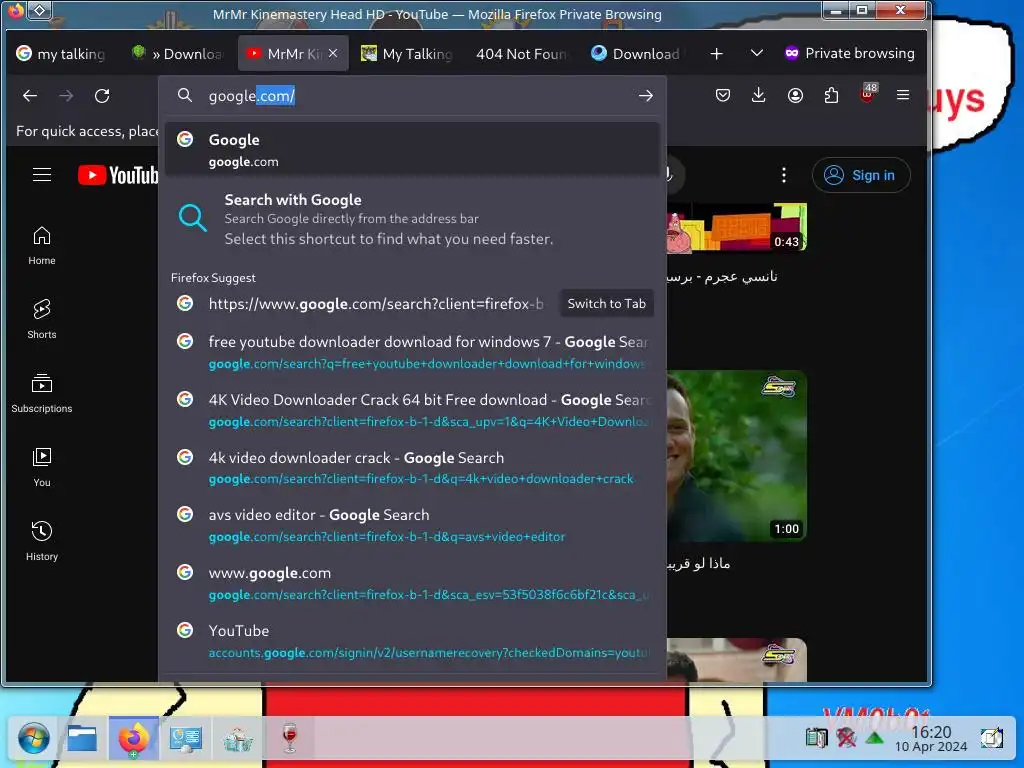Open a new tab with the plus button
The image size is (1024, 768).
(x=716, y=54)
